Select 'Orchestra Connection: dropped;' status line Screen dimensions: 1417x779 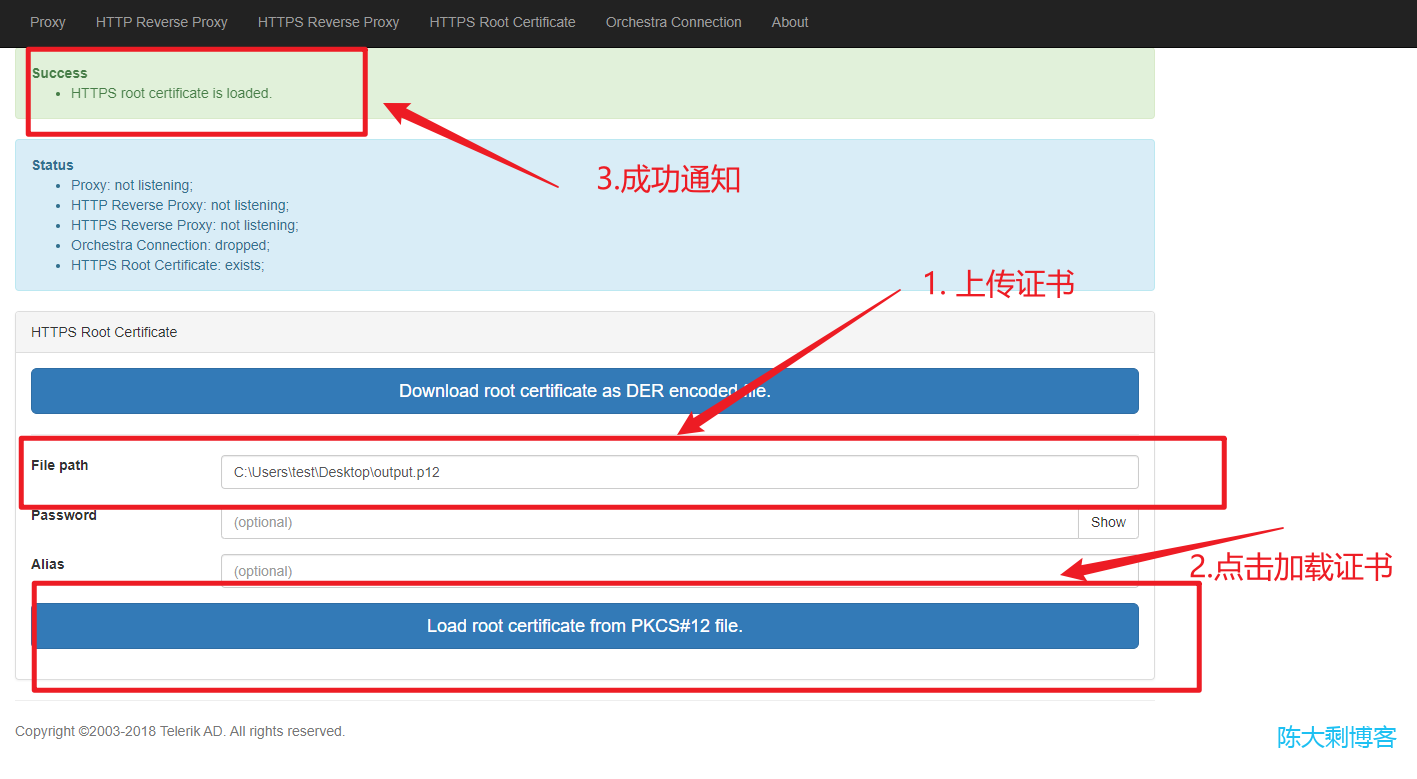tap(170, 245)
